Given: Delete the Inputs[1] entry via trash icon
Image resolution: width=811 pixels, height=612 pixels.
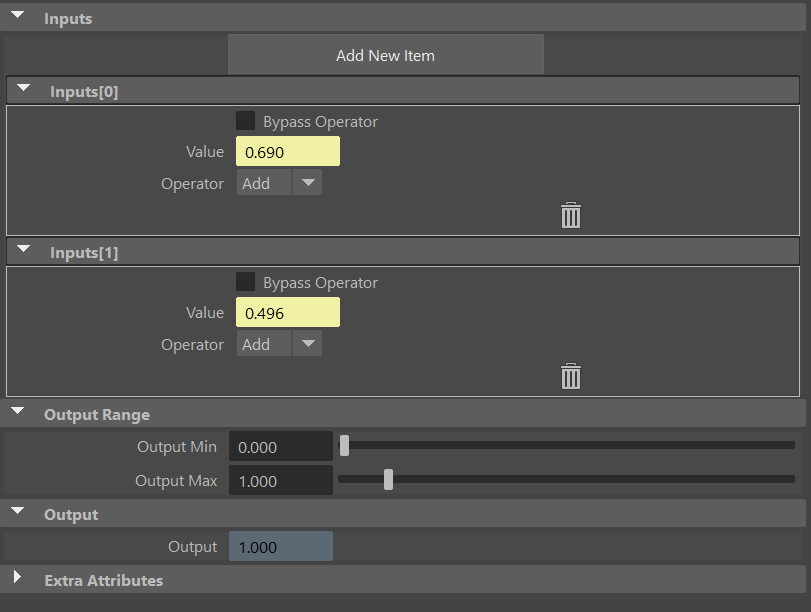Looking at the screenshot, I should 570,377.
